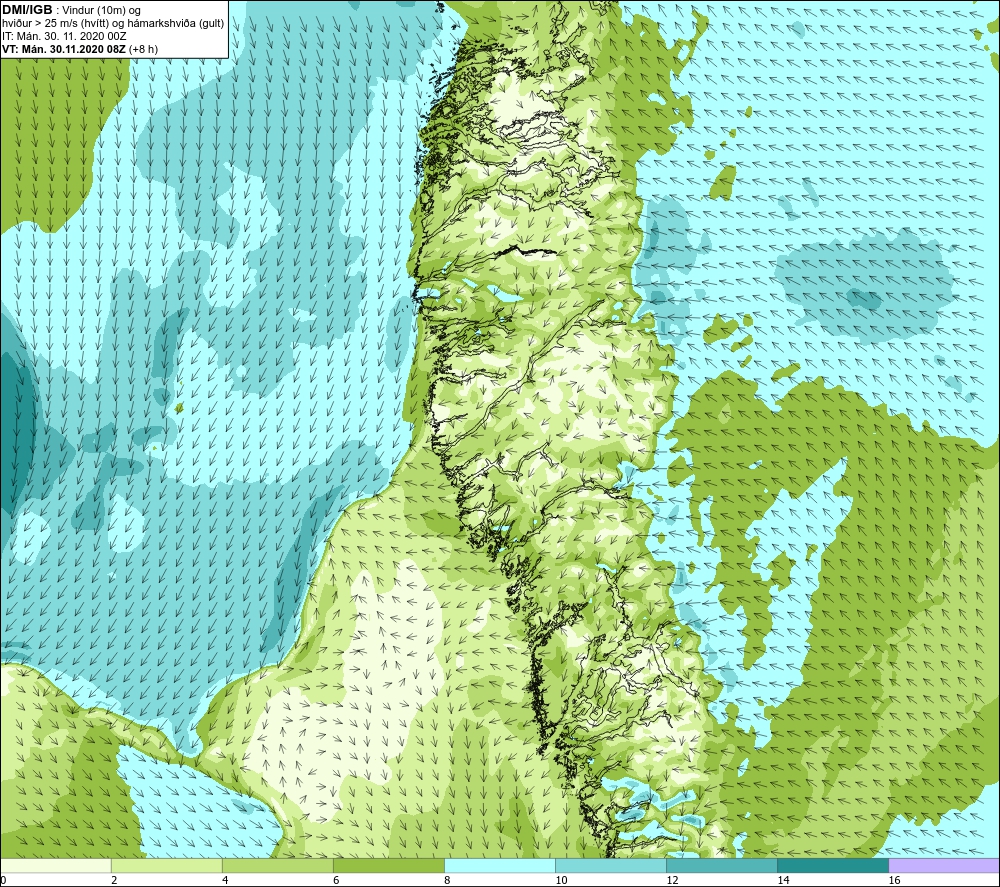
Task: Click the 14-16 m/s dark teal swatch
Action: point(833,865)
